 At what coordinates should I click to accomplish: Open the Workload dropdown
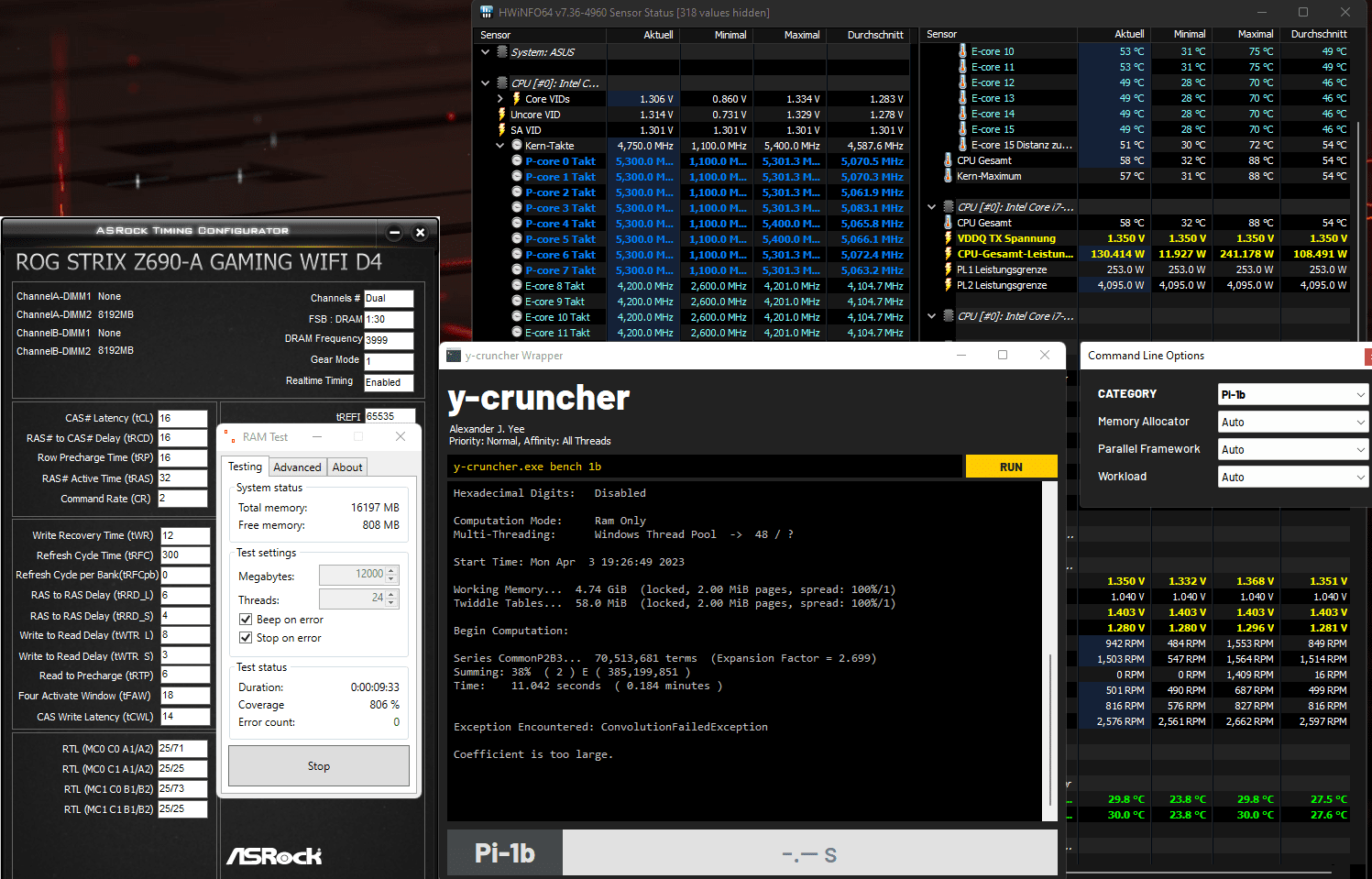(1293, 477)
